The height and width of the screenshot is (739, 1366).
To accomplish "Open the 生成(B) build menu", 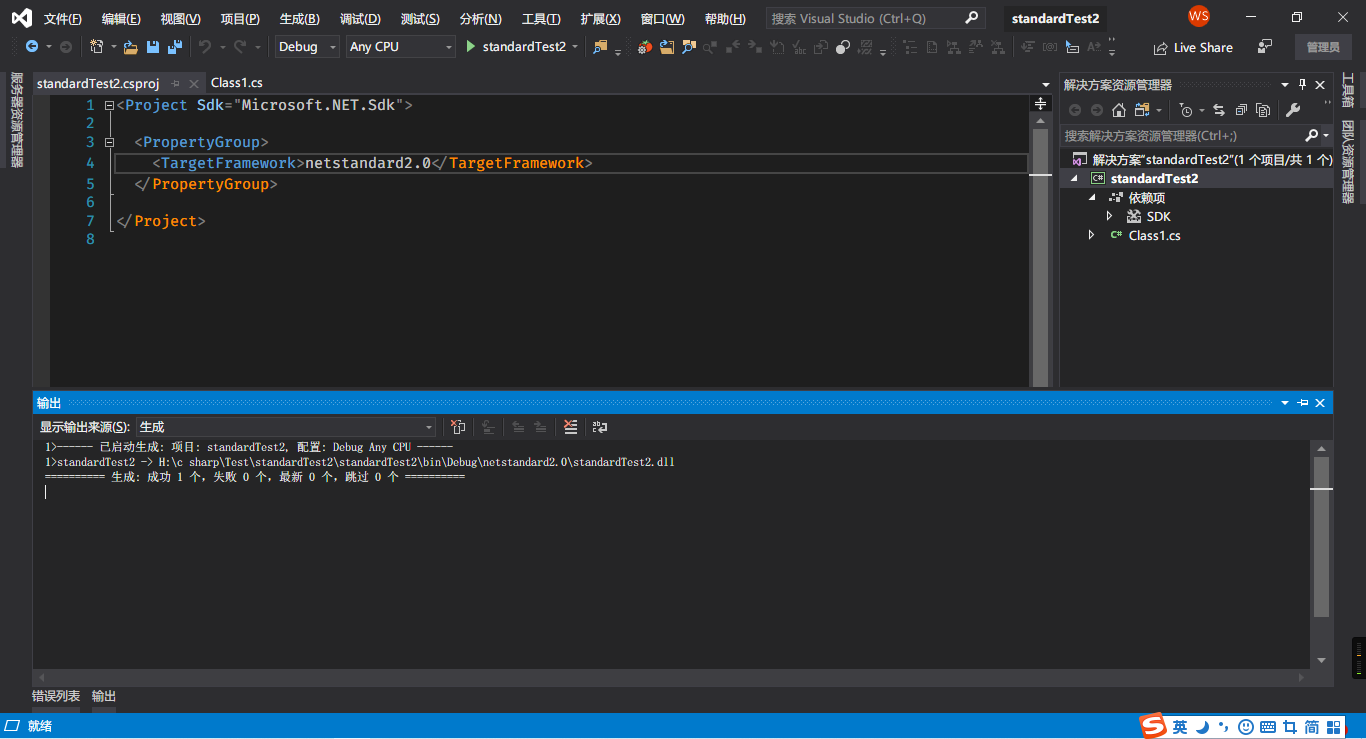I will pyautogui.click(x=299, y=19).
